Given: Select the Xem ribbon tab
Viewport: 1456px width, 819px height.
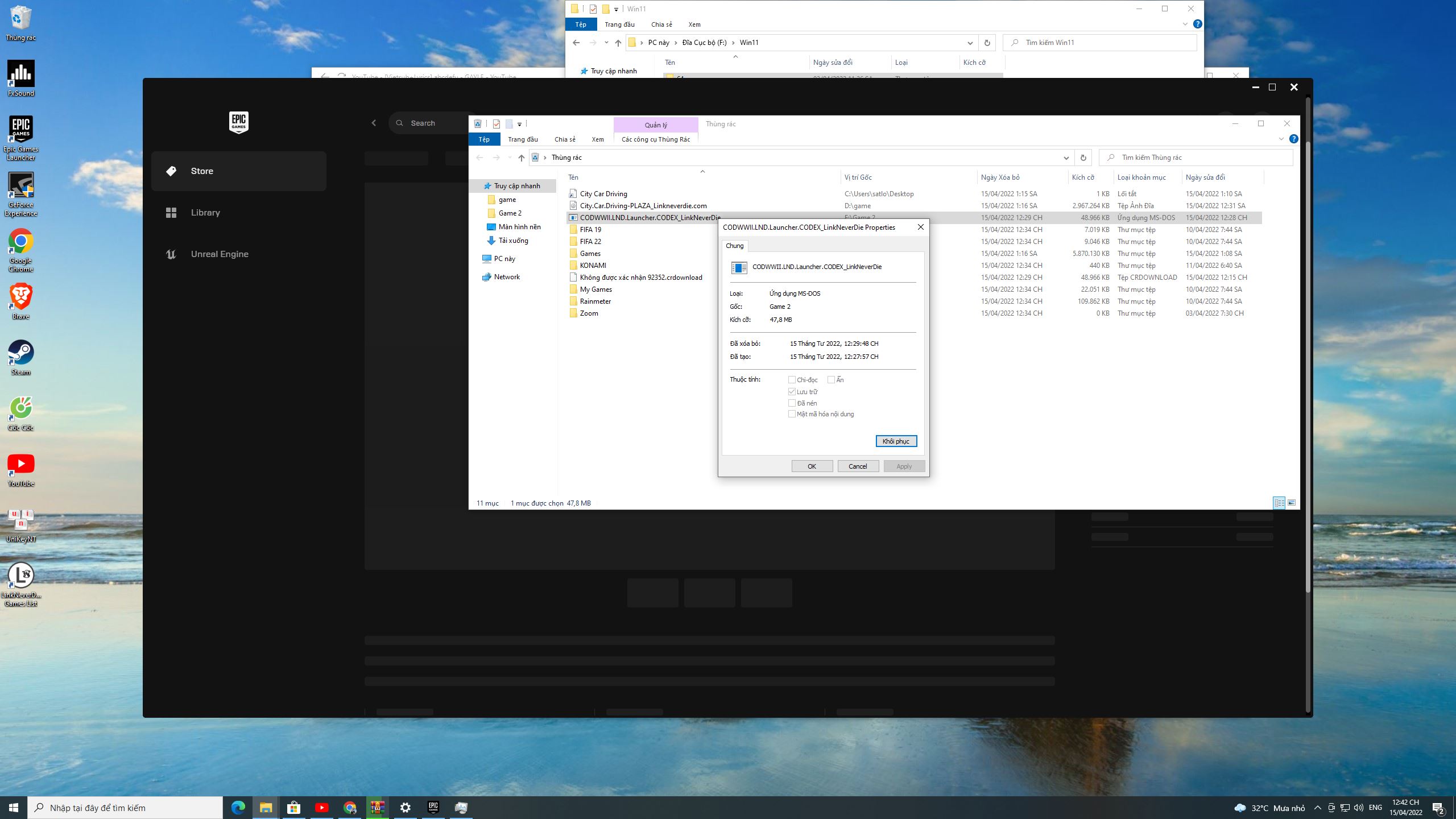Looking at the screenshot, I should click(x=597, y=139).
